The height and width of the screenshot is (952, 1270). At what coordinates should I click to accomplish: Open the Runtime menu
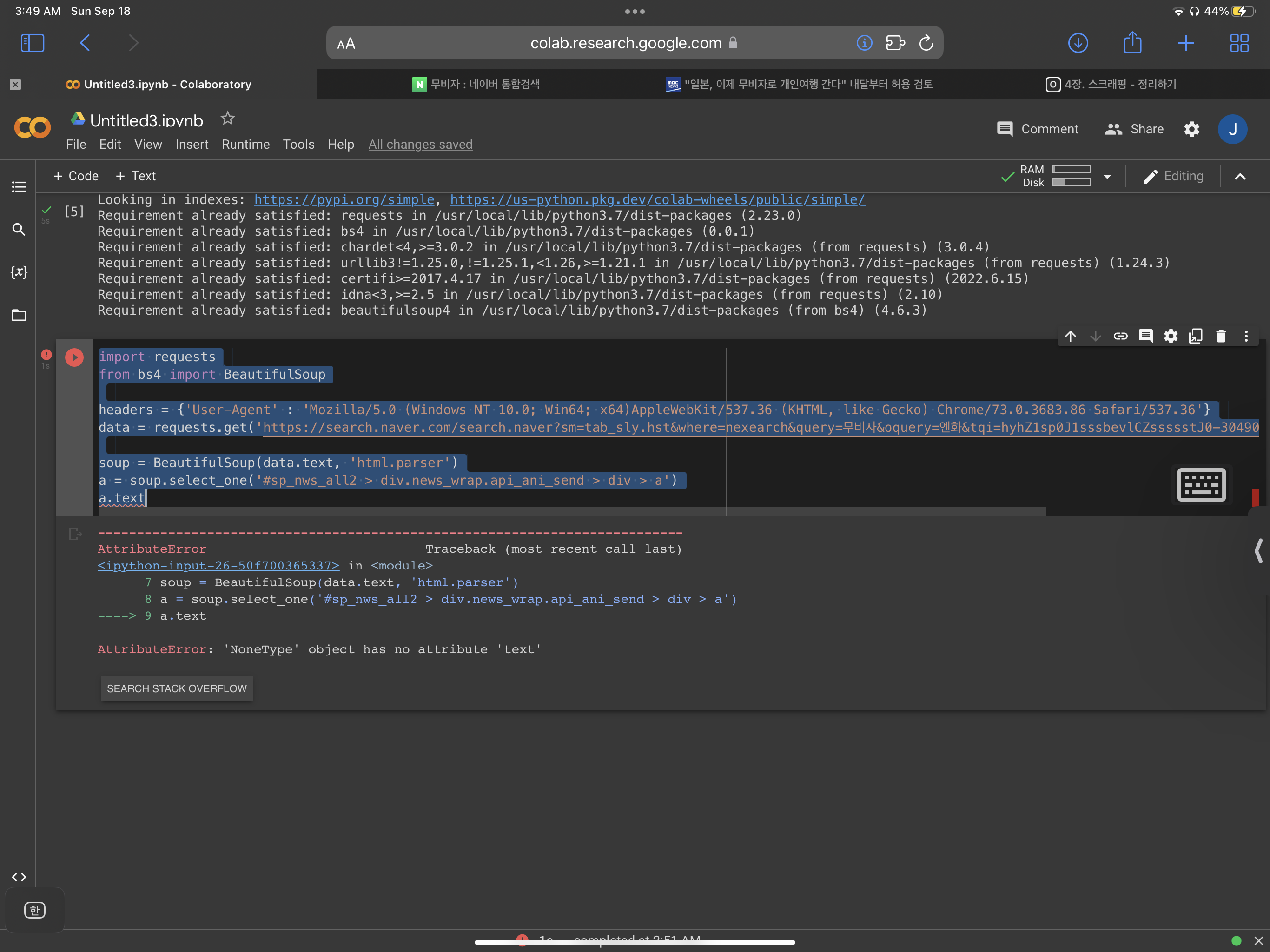pos(246,144)
